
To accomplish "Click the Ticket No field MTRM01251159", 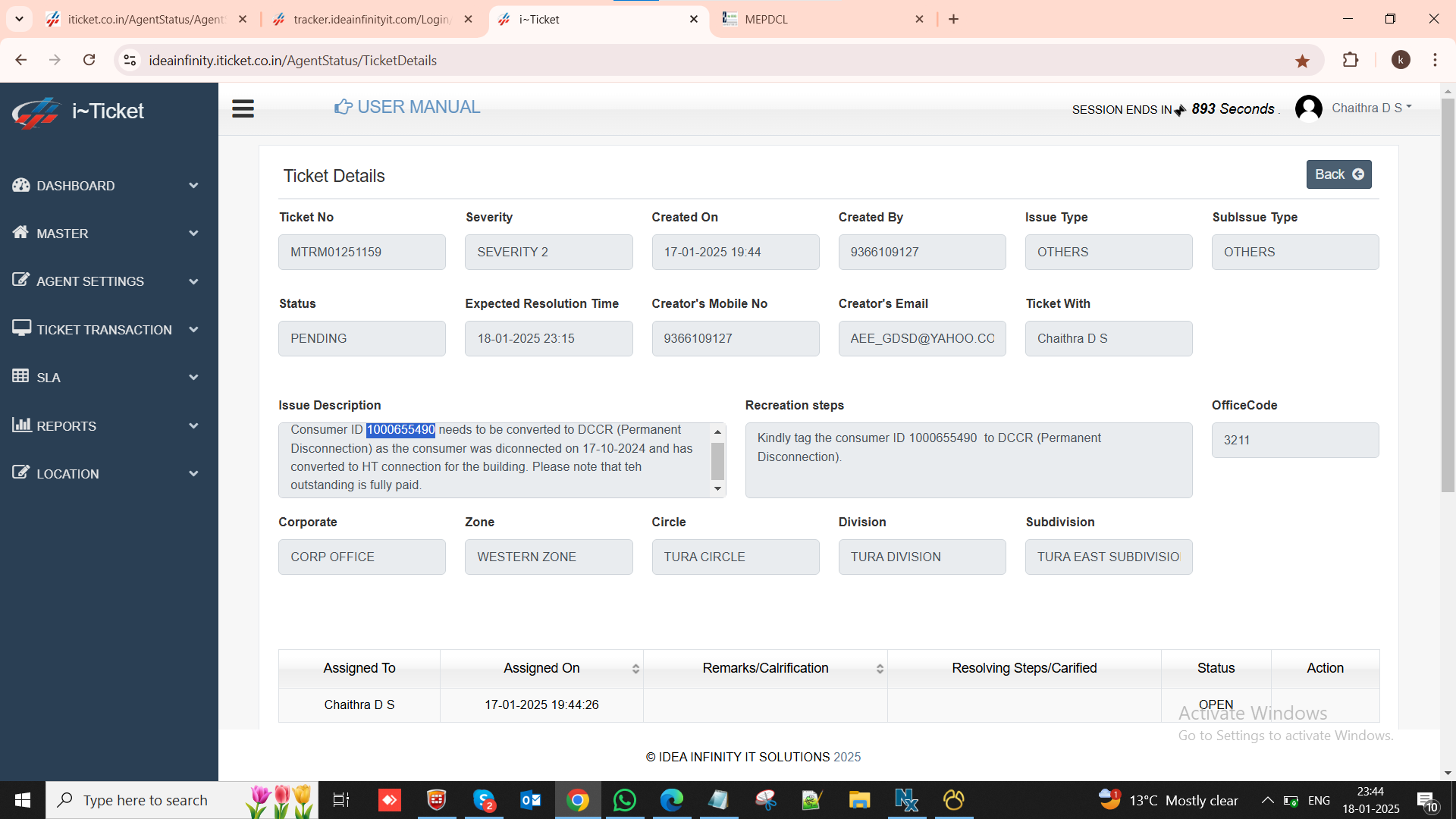I will 362,252.
